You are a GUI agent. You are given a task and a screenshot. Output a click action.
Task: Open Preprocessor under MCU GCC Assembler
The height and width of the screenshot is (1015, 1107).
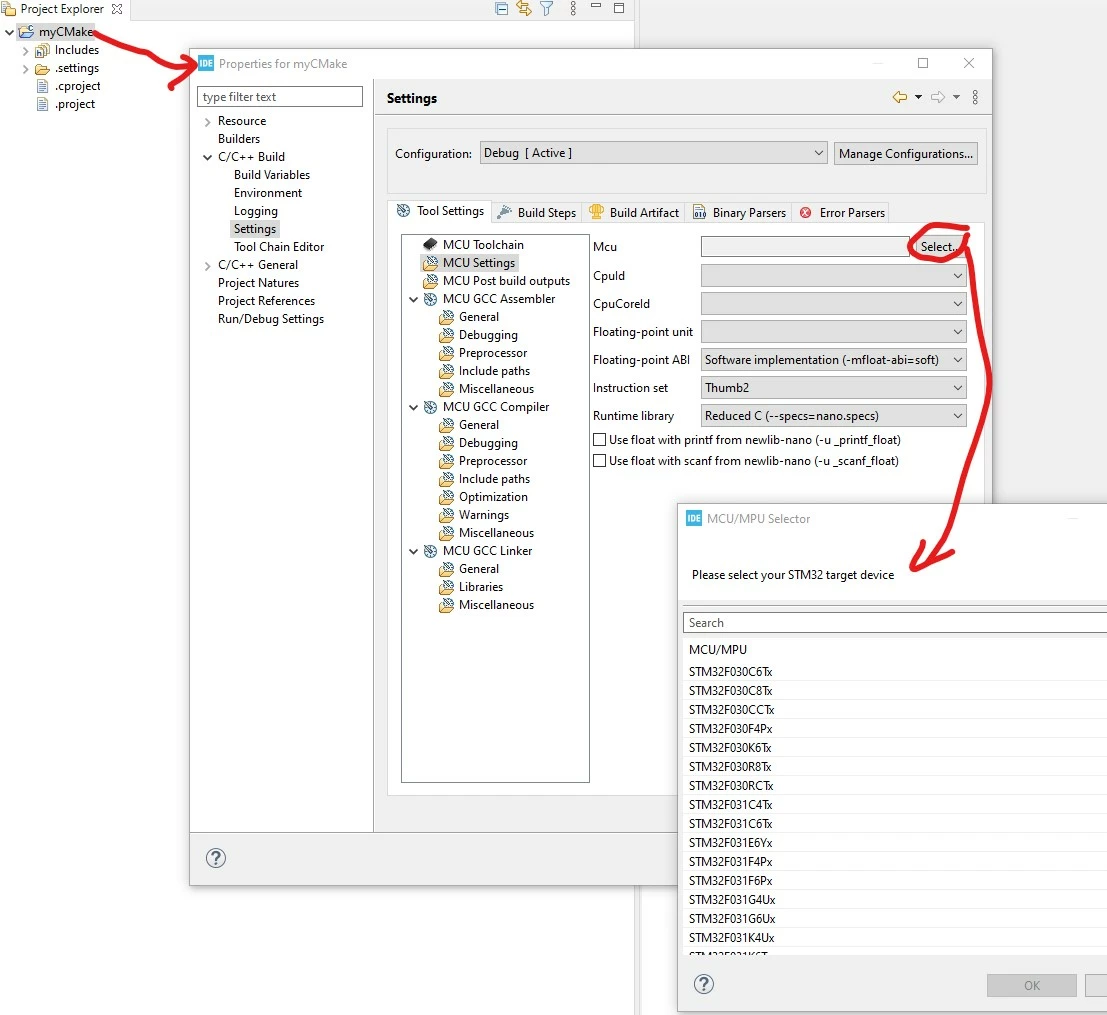(493, 353)
